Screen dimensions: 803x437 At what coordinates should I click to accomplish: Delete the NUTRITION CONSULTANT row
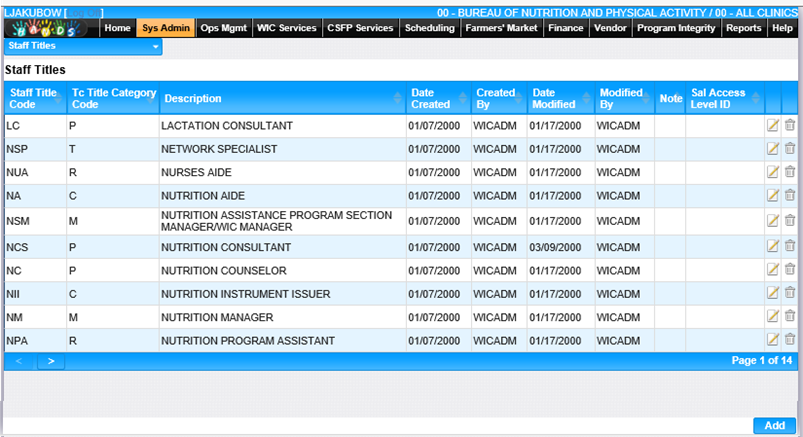pos(790,246)
